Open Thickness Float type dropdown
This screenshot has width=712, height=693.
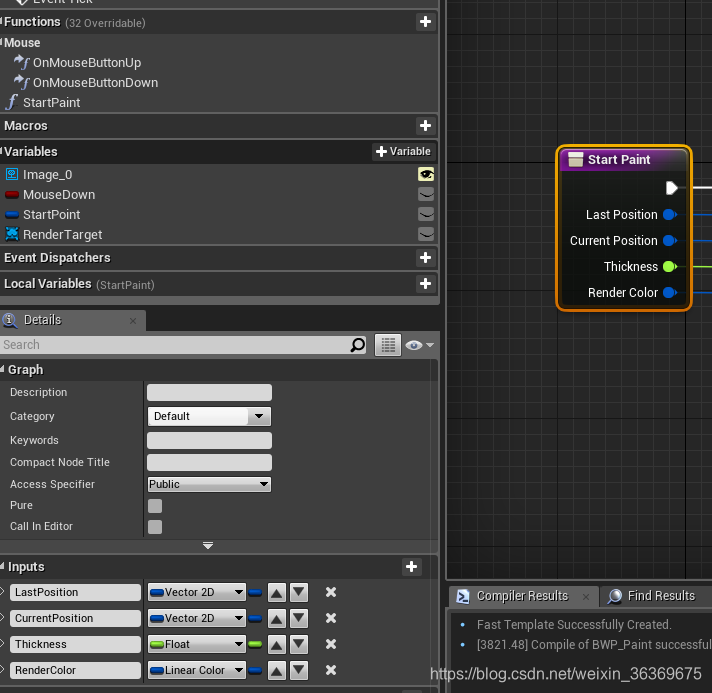197,644
